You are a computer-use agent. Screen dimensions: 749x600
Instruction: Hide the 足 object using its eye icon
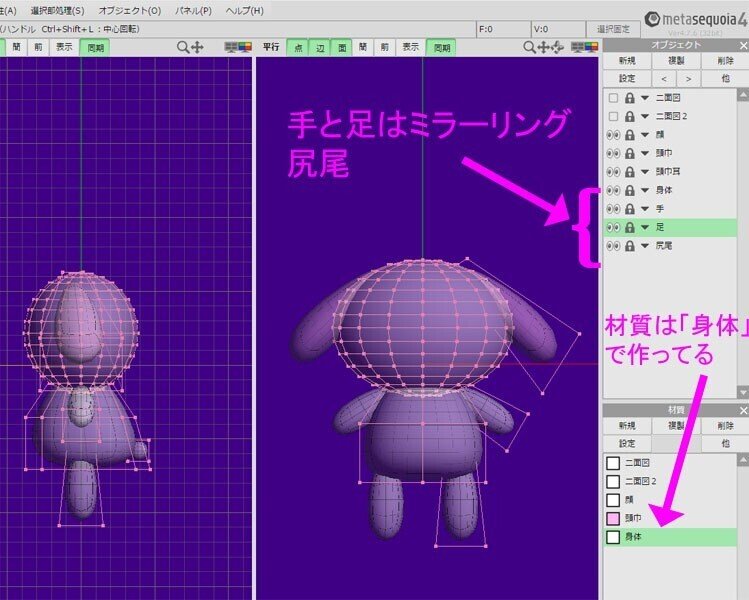click(x=613, y=227)
